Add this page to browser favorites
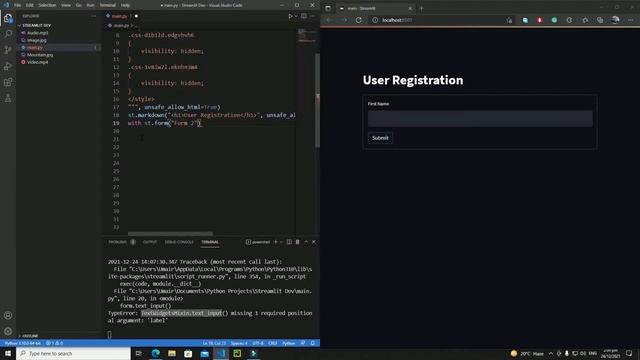This screenshot has height=360, width=640. point(509,20)
